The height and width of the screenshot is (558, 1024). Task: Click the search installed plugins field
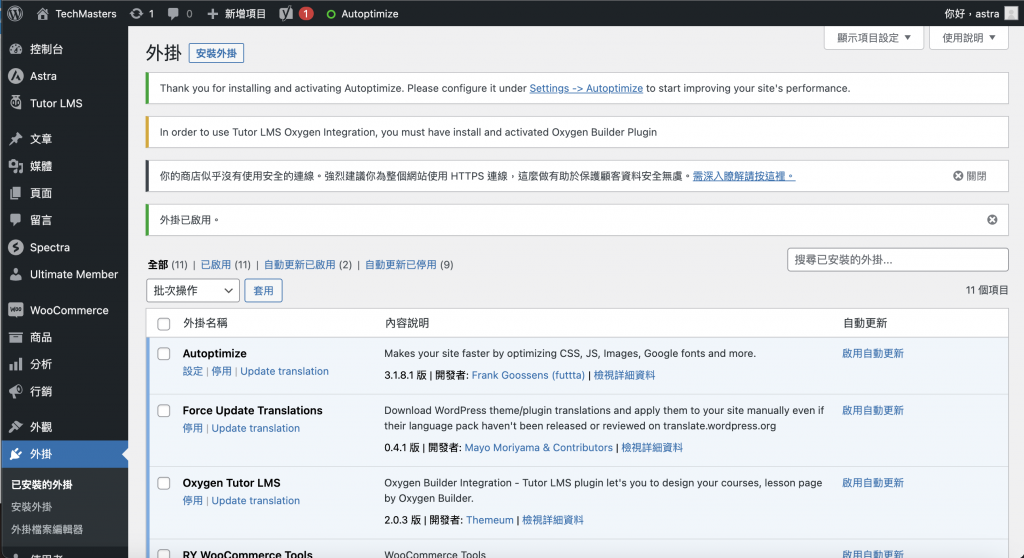897,259
